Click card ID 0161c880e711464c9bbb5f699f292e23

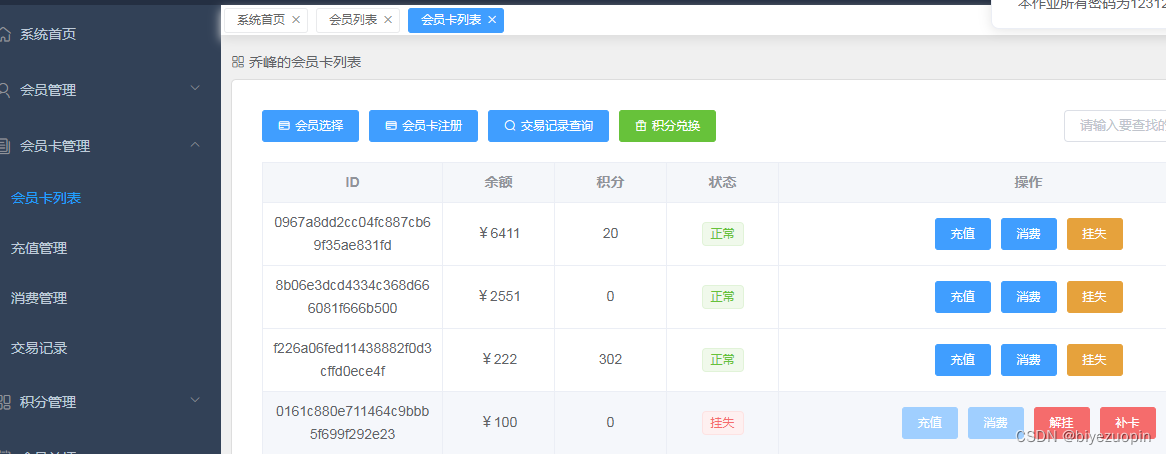click(352, 423)
